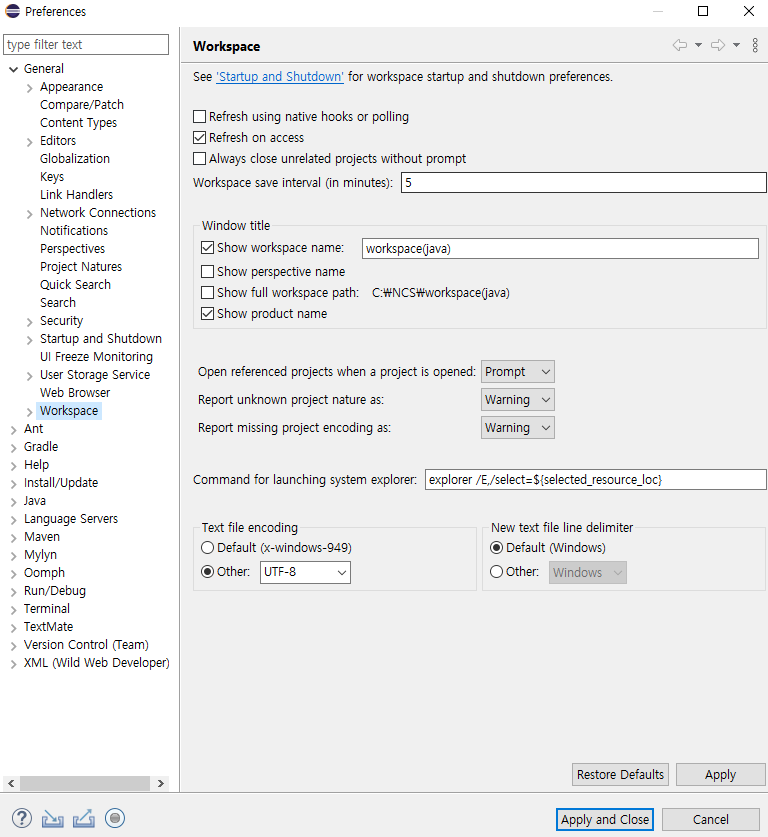Expand the Network Connections node

(x=30, y=214)
